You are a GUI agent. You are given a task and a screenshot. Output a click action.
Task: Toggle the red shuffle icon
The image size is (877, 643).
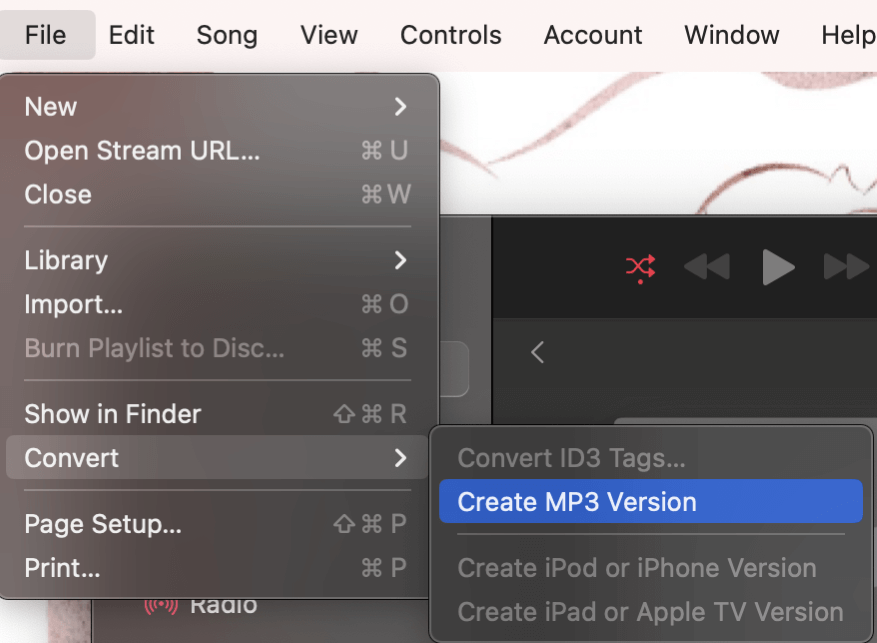point(640,267)
